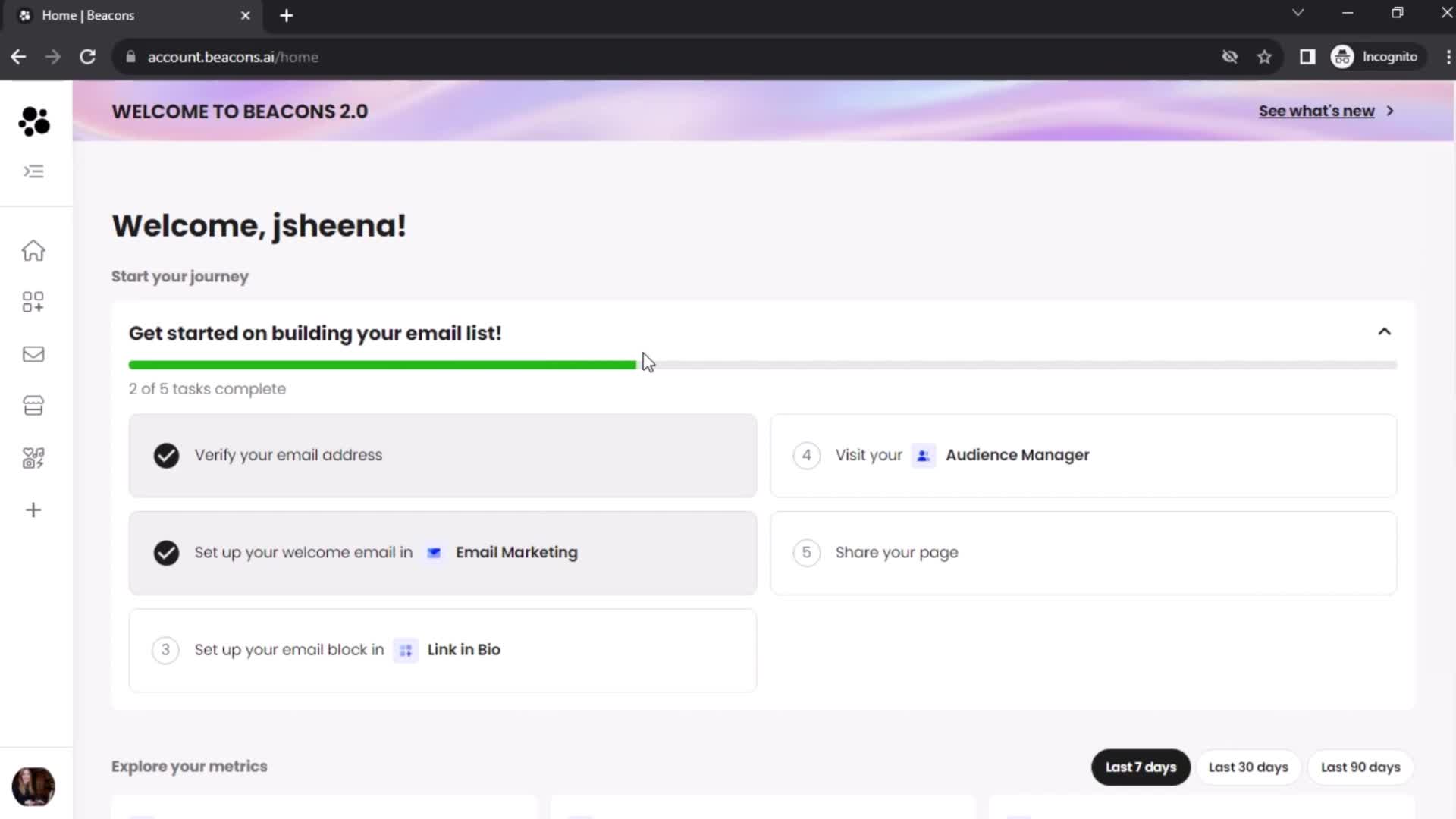This screenshot has height=819, width=1456.
Task: Expand task 3 Set up email block
Action: 443,650
